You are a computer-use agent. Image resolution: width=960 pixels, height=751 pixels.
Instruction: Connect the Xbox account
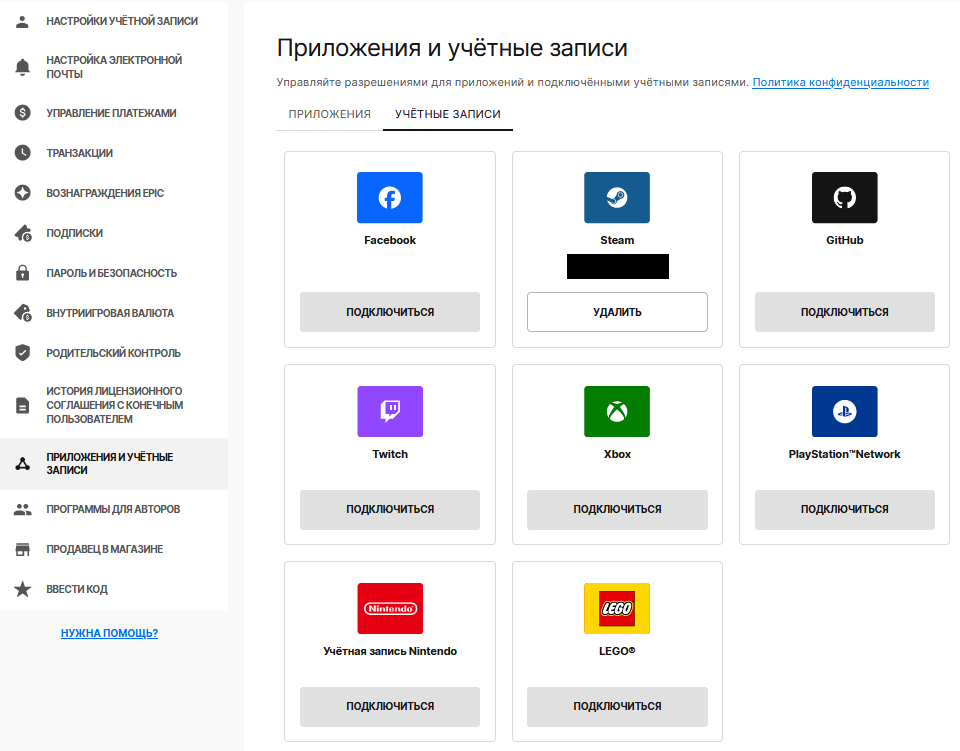pos(617,509)
